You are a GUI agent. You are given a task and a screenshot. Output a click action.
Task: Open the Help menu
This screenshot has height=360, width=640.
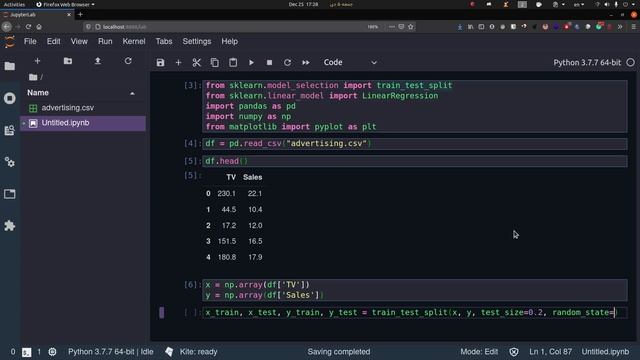(x=230, y=41)
